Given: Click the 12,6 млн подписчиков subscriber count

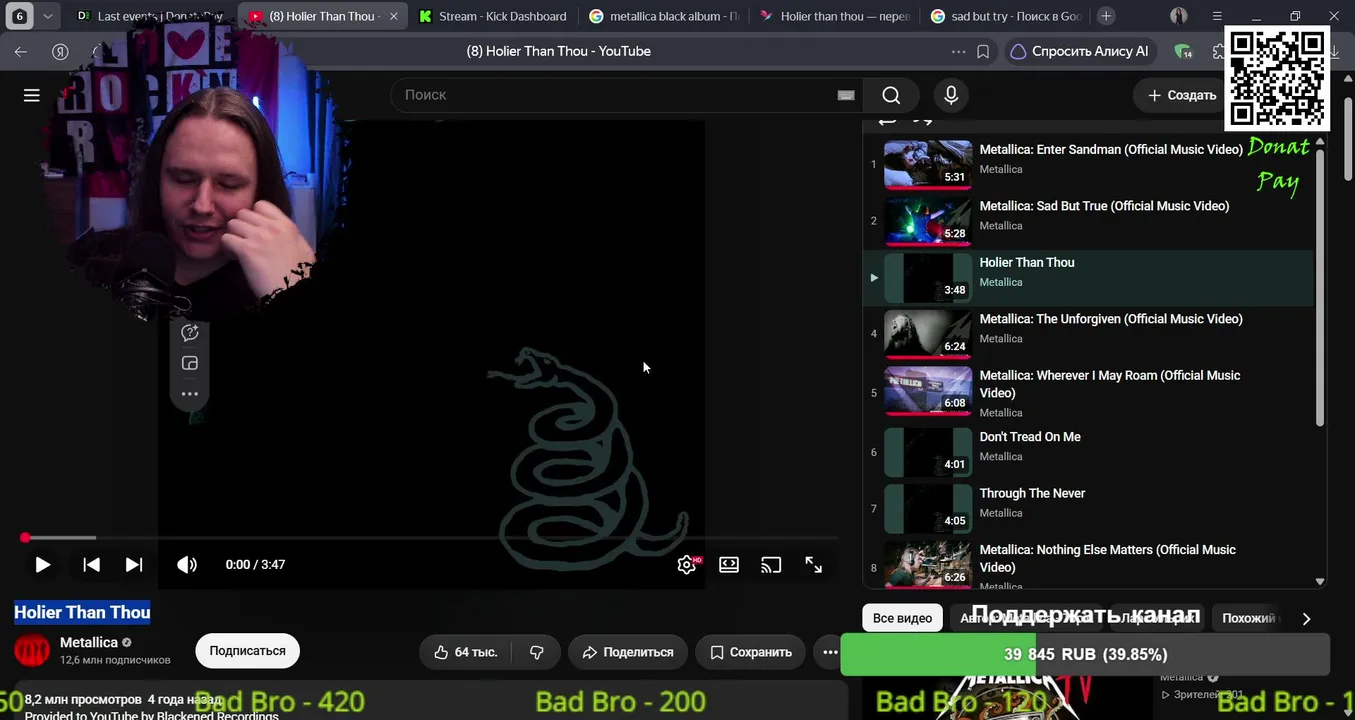Looking at the screenshot, I should [115, 660].
